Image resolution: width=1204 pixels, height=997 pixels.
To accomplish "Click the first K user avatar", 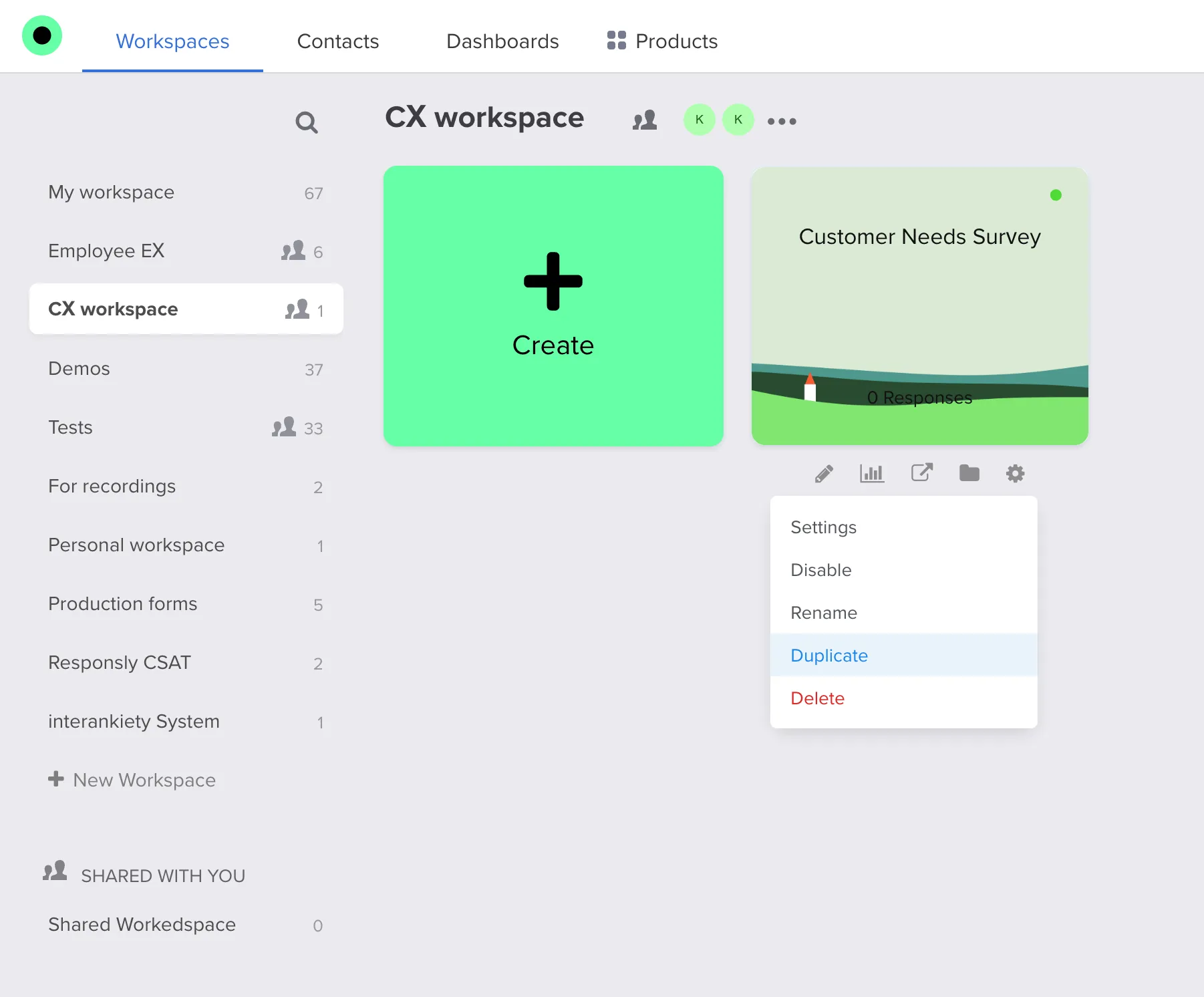I will point(700,120).
